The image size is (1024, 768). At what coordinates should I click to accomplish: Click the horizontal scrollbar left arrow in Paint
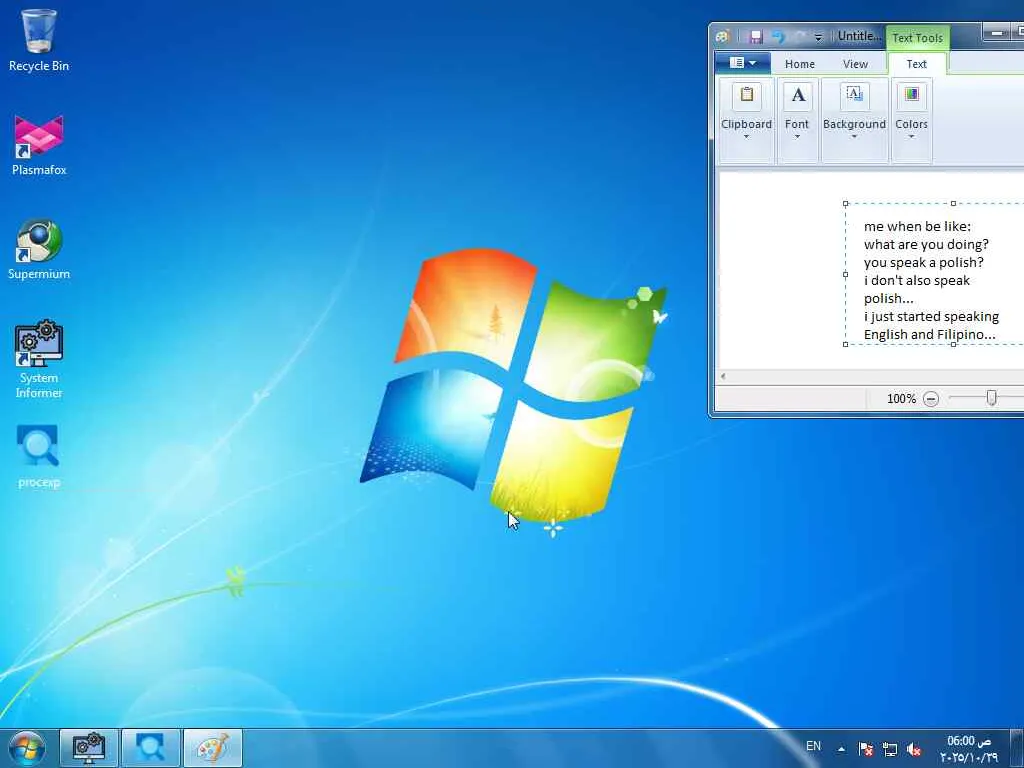[x=723, y=376]
